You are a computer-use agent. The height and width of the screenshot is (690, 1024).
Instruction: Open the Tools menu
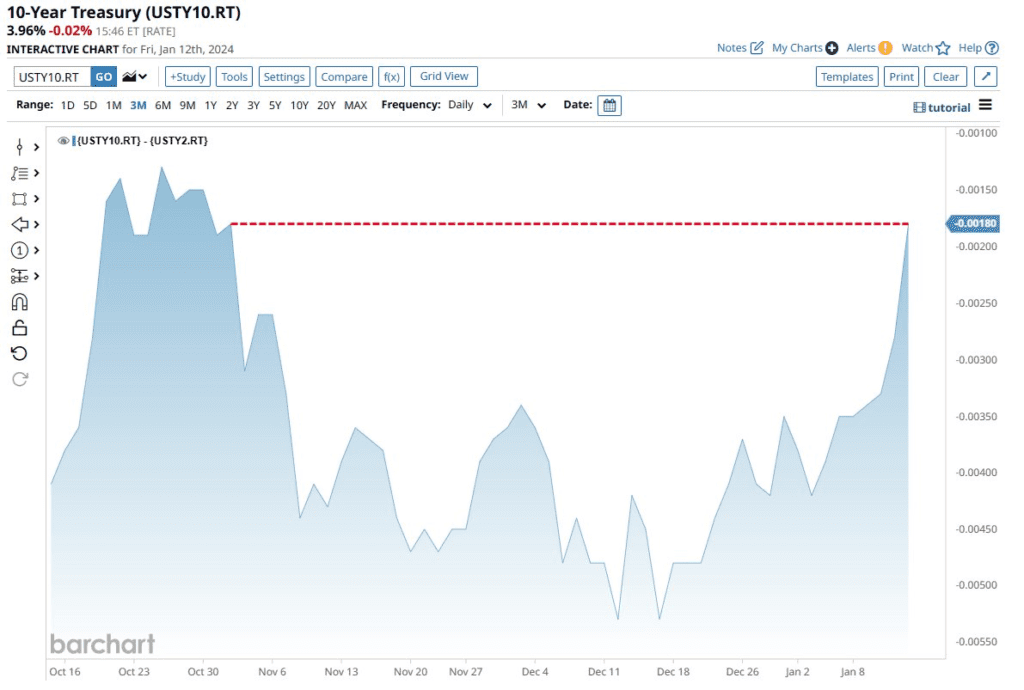tap(235, 77)
